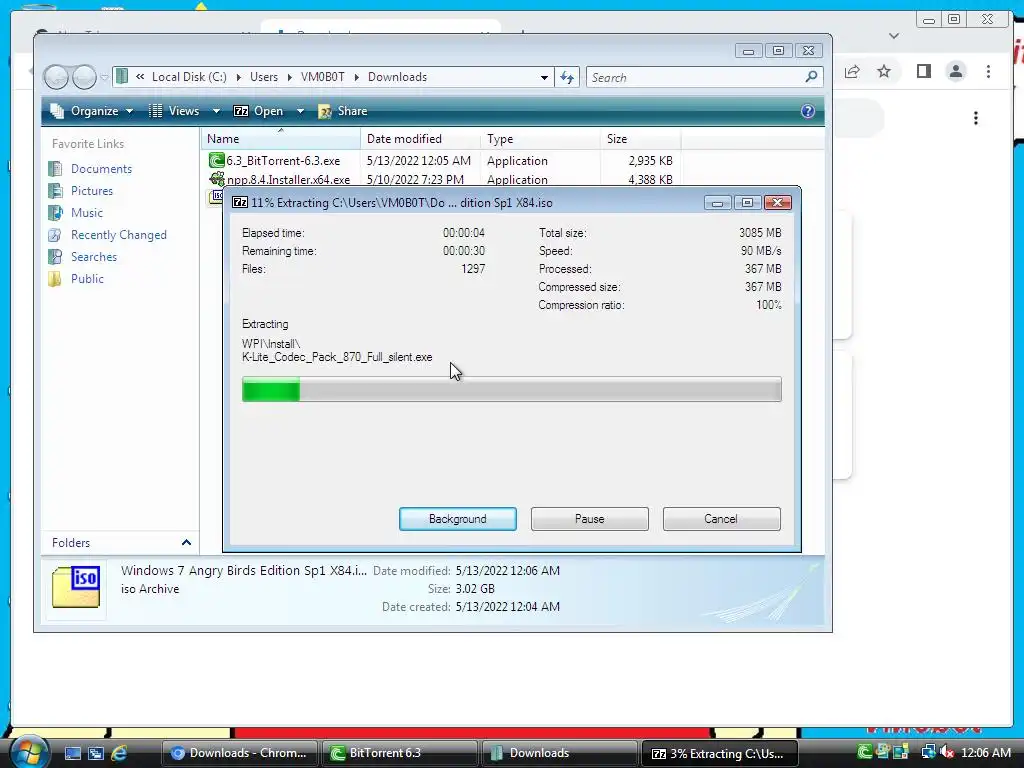
Task: Click the Notepad++ installer file icon
Action: coord(216,178)
